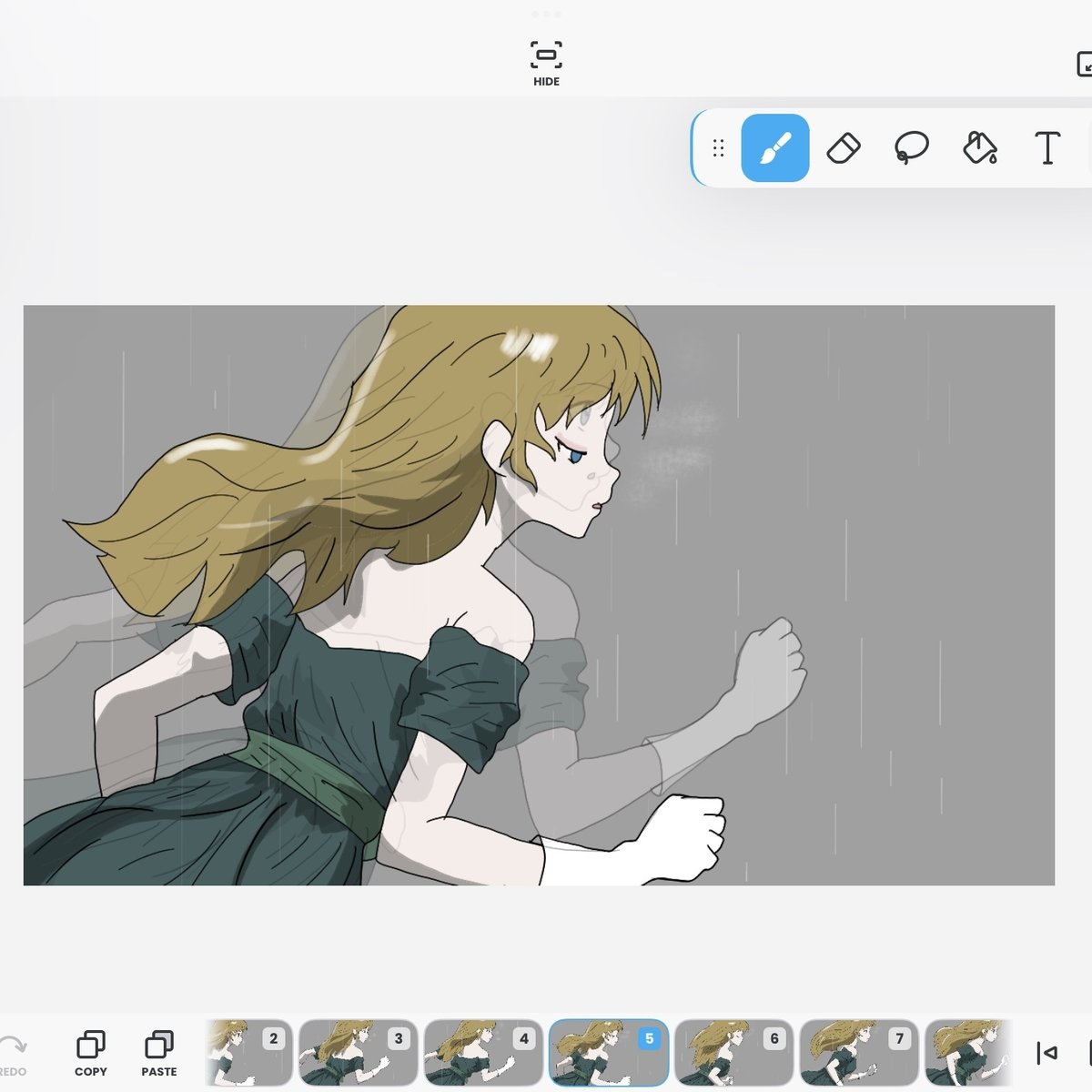Viewport: 1092px width, 1092px height.
Task: Click the jump-to-first-frame icon
Action: click(1045, 1051)
